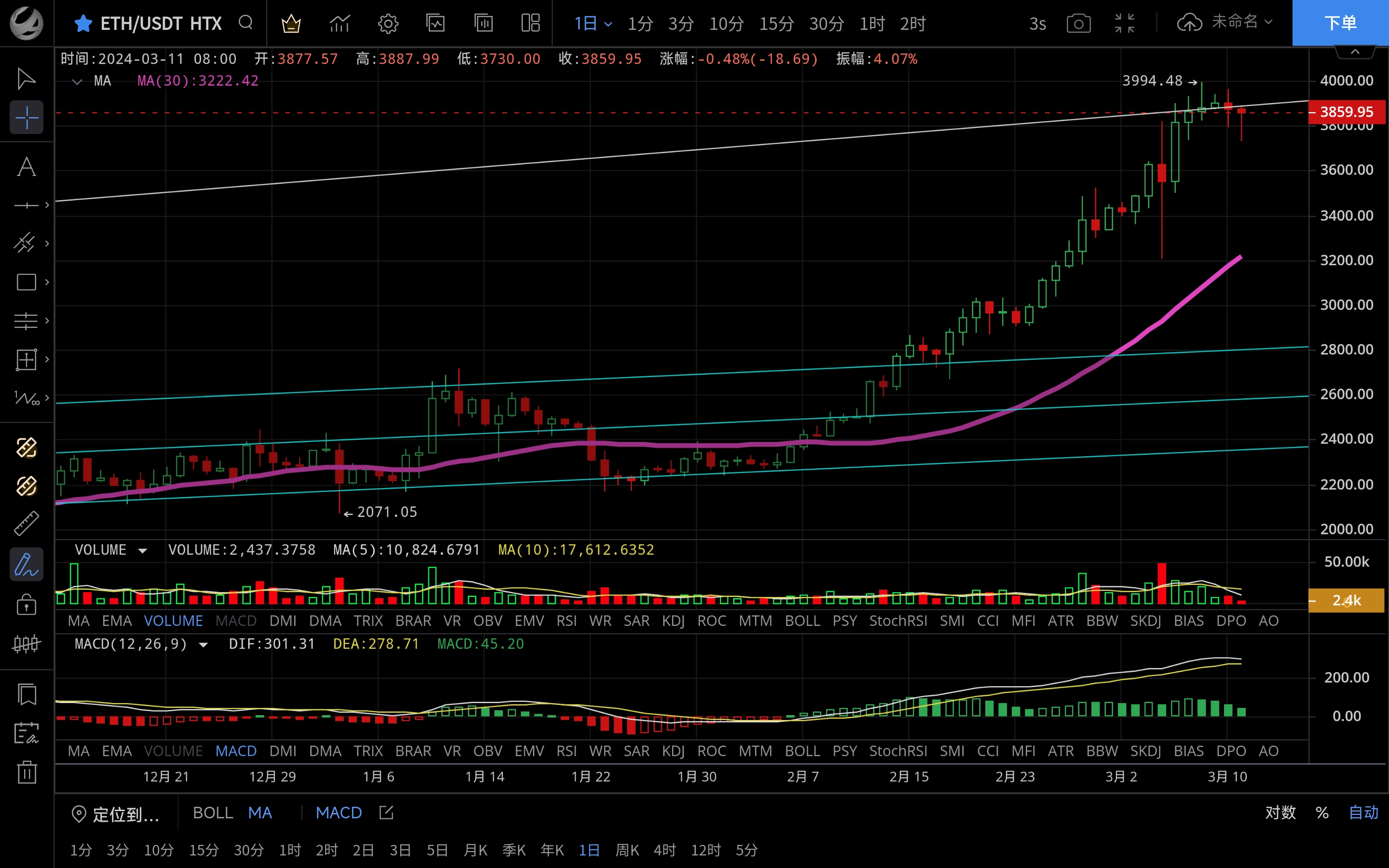Open chart settings gear icon
The image size is (1389, 868).
pyautogui.click(x=388, y=24)
